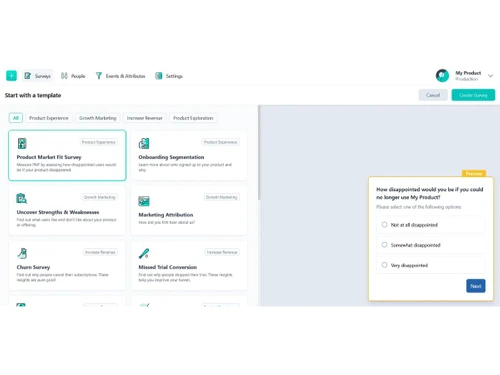500x375 pixels.
Task: Click the Surveys pencil icon
Action: [28, 76]
